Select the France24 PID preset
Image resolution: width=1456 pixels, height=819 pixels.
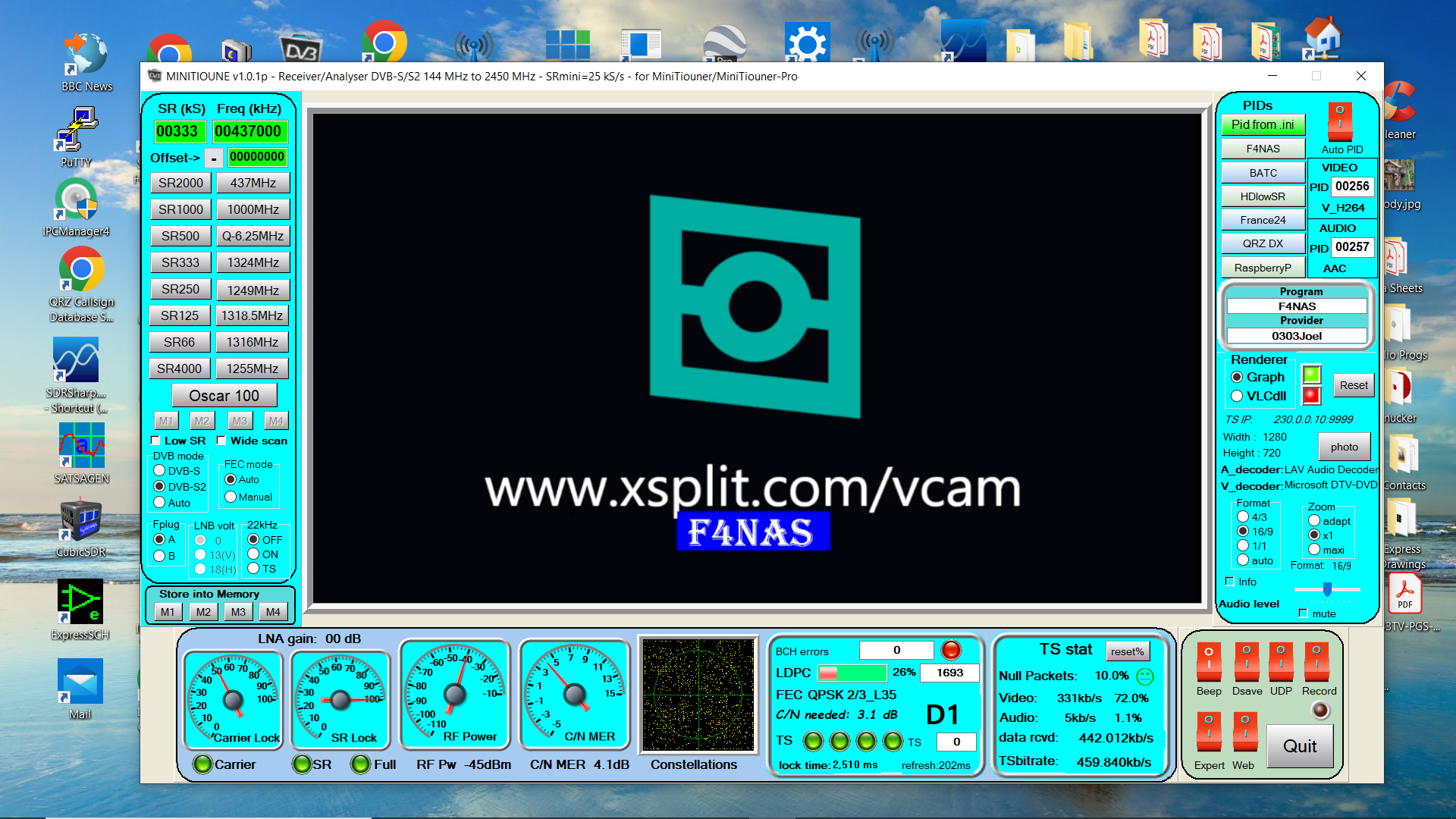(1263, 220)
